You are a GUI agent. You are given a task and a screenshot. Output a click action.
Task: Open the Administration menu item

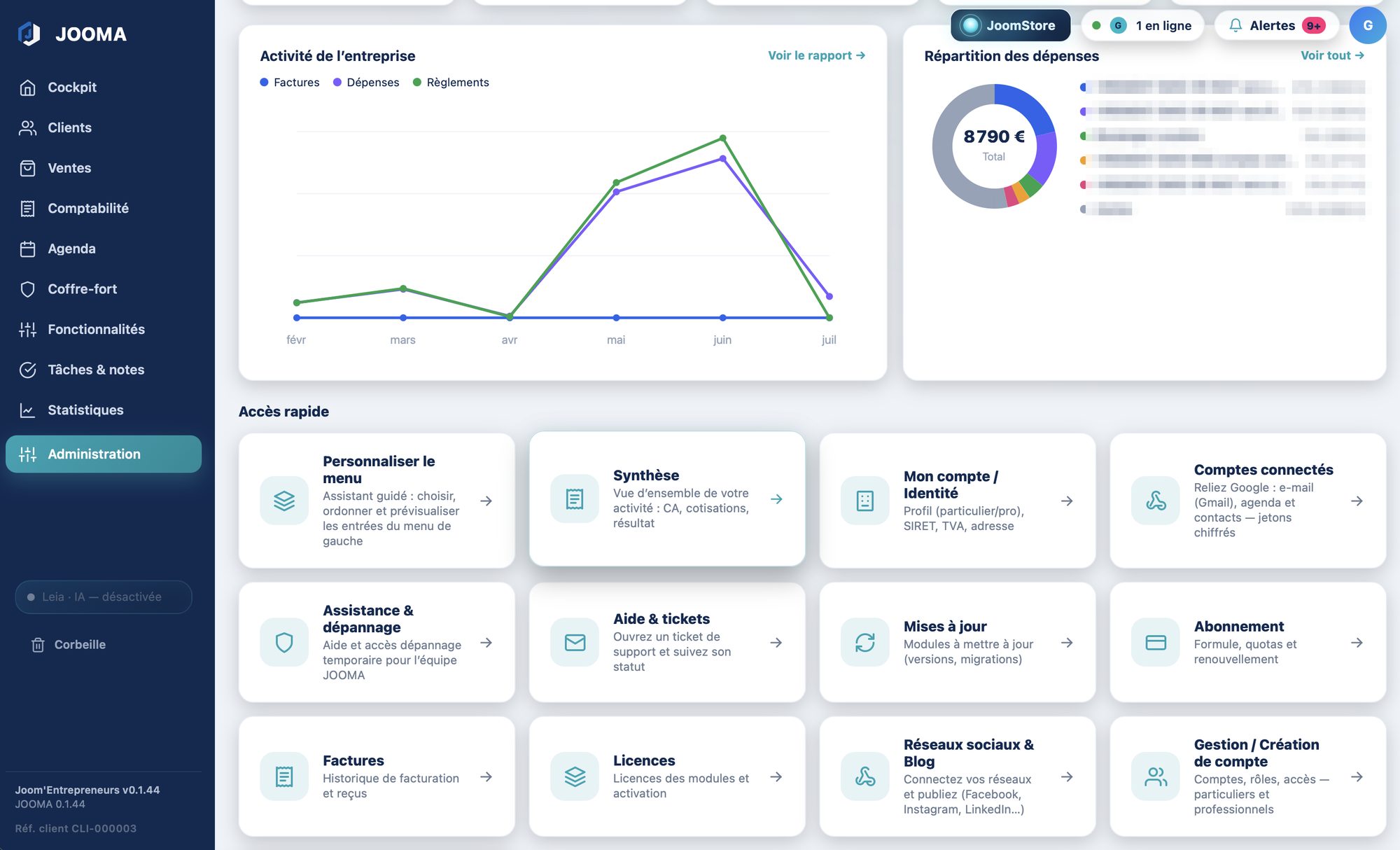(x=104, y=454)
